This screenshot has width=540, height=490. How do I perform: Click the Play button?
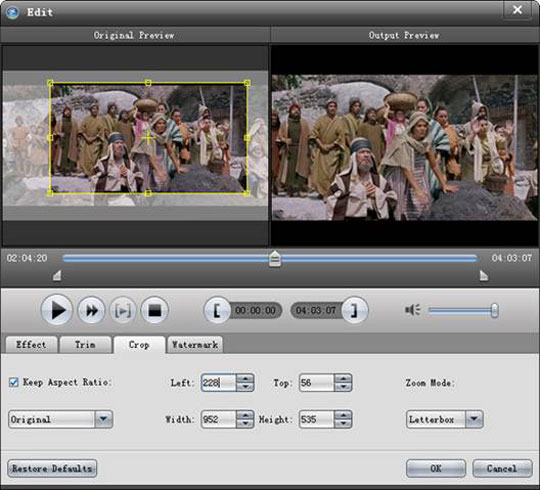click(57, 310)
